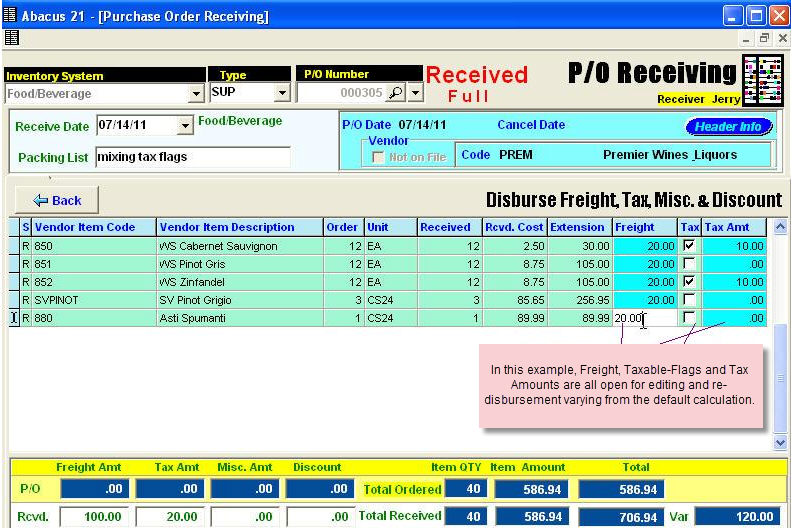
Task: Click the Rcvd. Discount field
Action: point(320,516)
